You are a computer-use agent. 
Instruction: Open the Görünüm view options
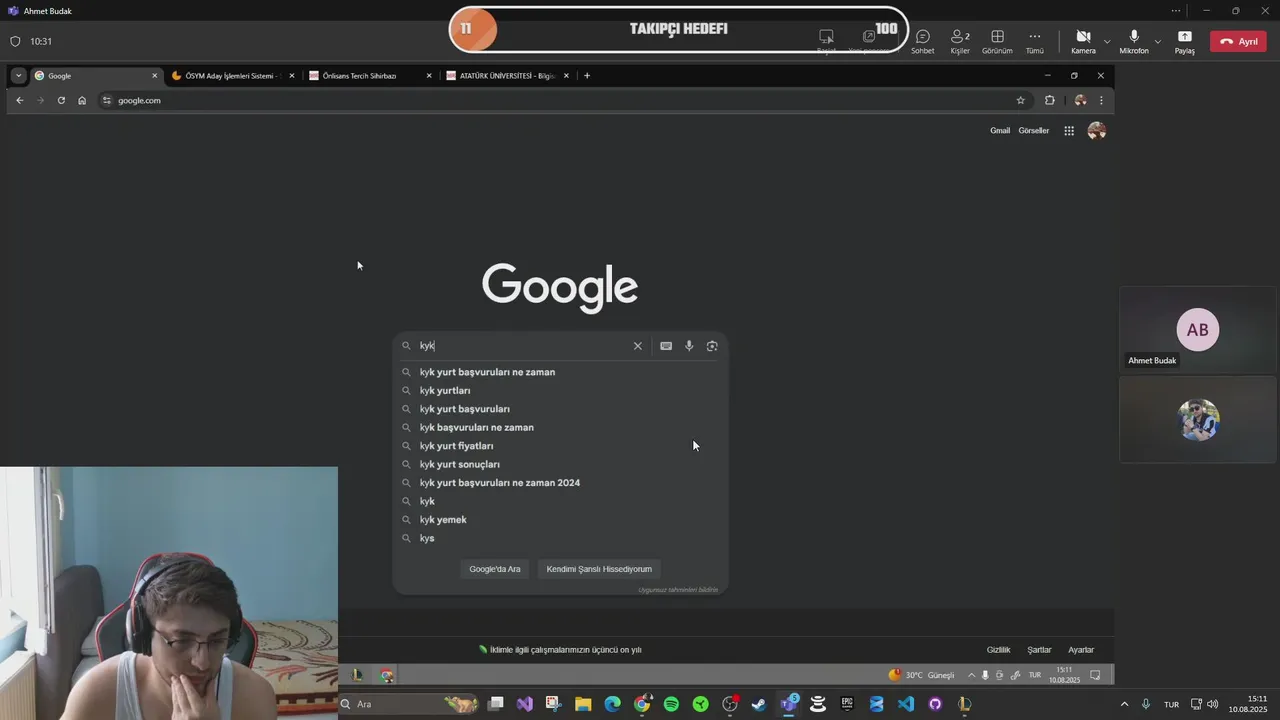pos(997,41)
